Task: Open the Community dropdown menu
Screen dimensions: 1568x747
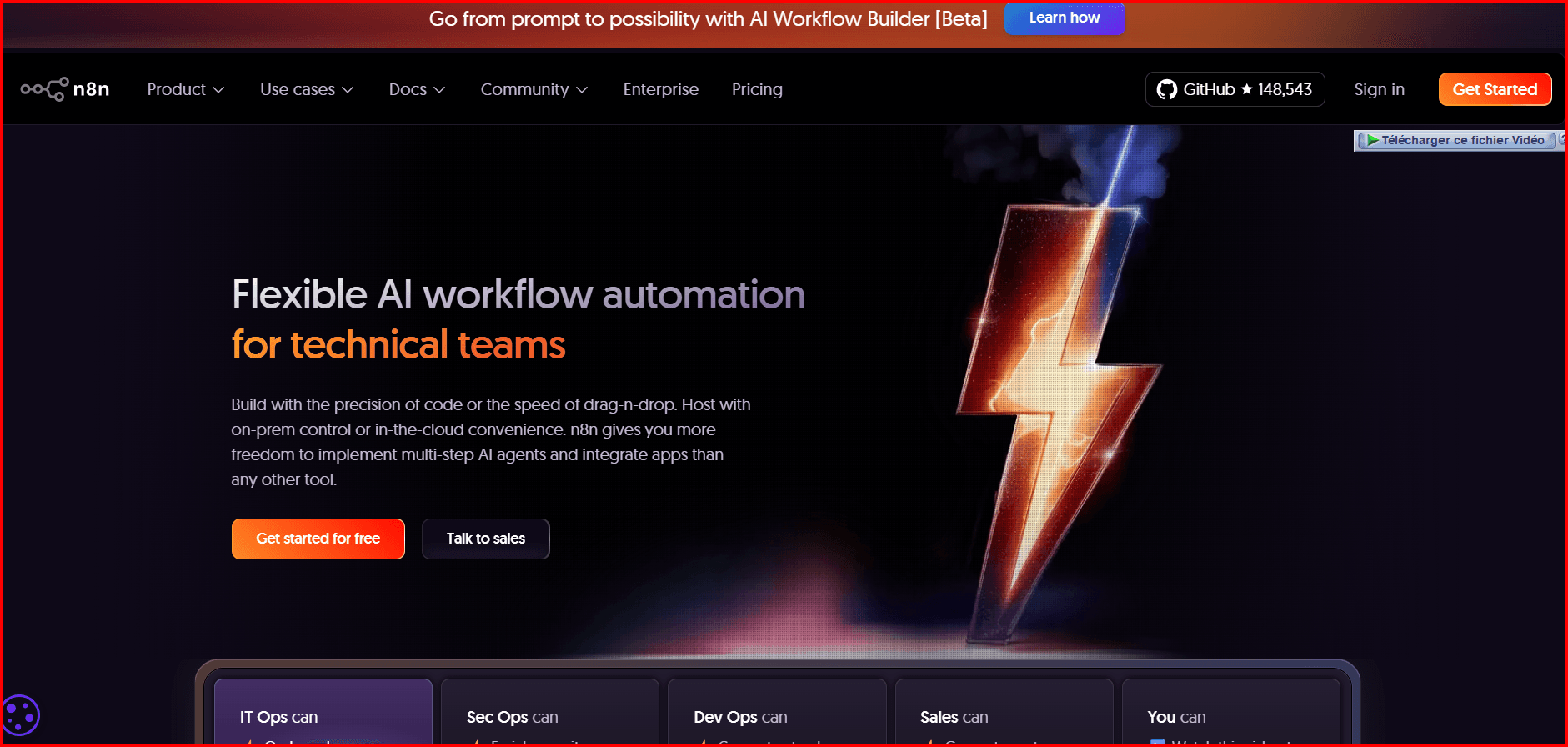Action: (534, 89)
